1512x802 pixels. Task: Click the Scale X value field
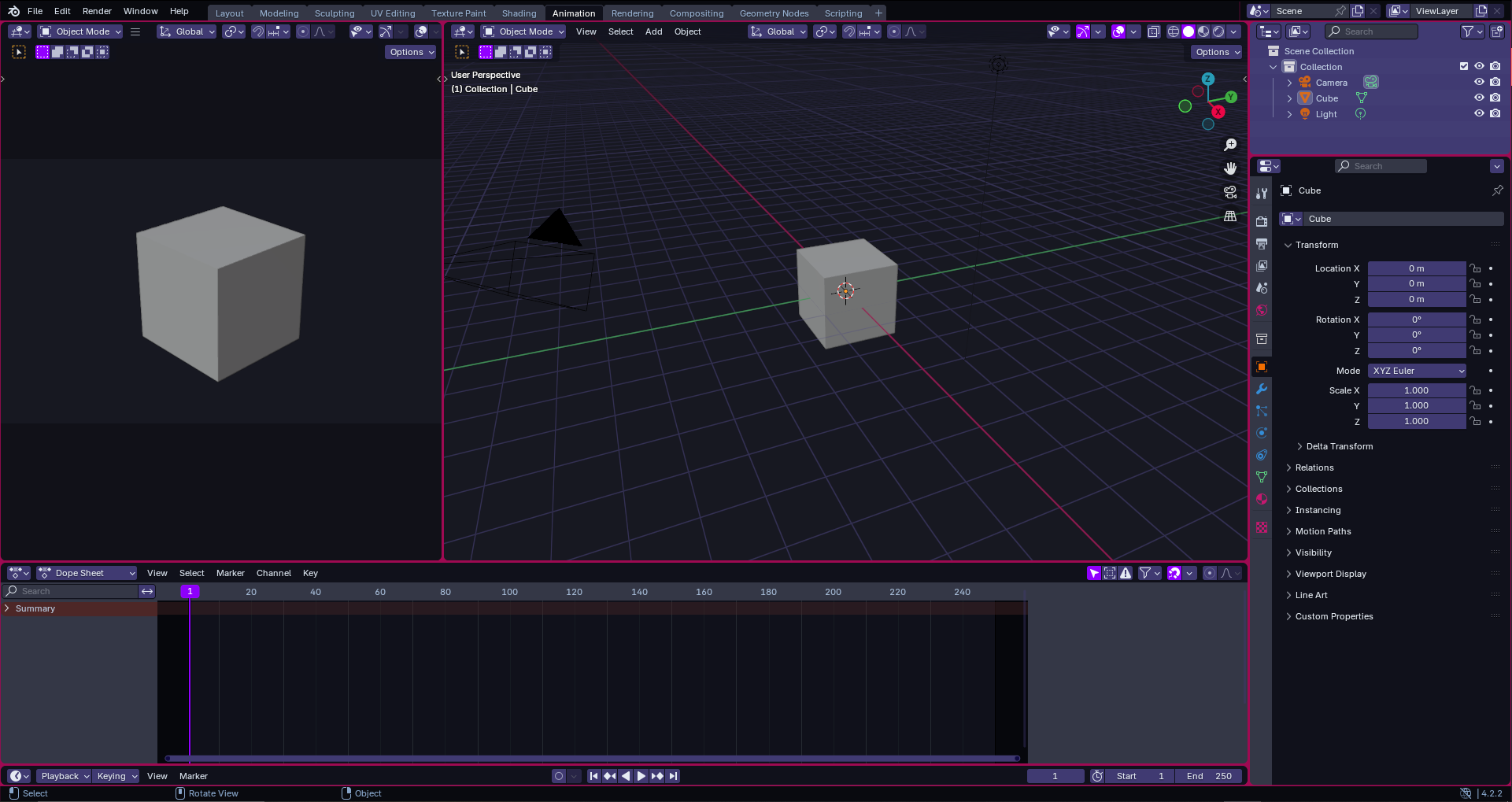click(1416, 390)
